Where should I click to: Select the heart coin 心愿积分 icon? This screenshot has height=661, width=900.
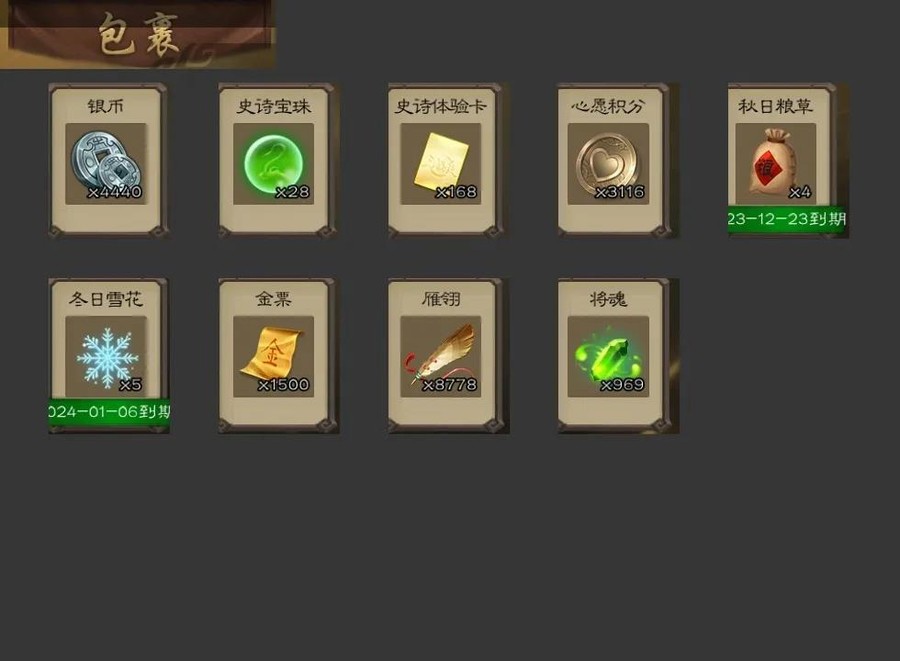coord(608,164)
